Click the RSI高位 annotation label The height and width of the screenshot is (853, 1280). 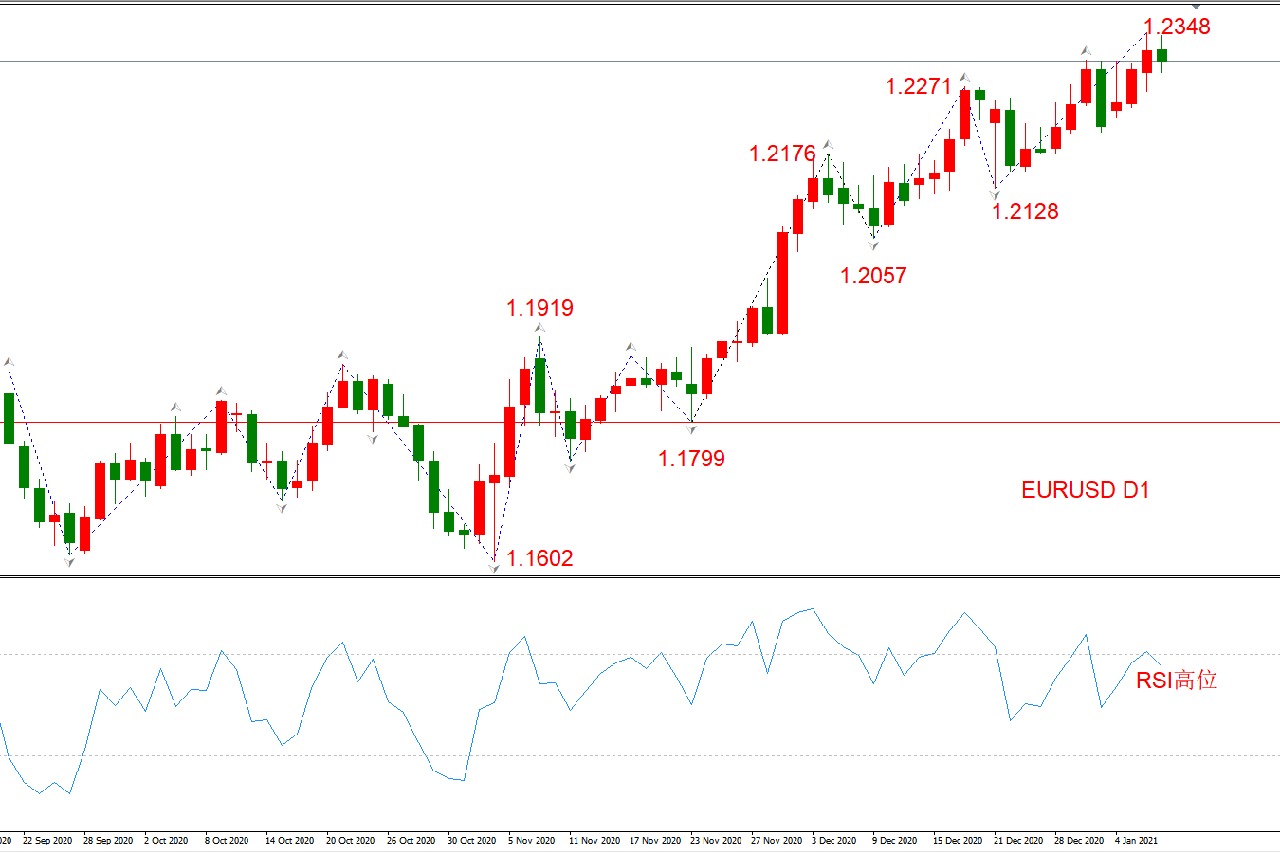click(x=1177, y=681)
